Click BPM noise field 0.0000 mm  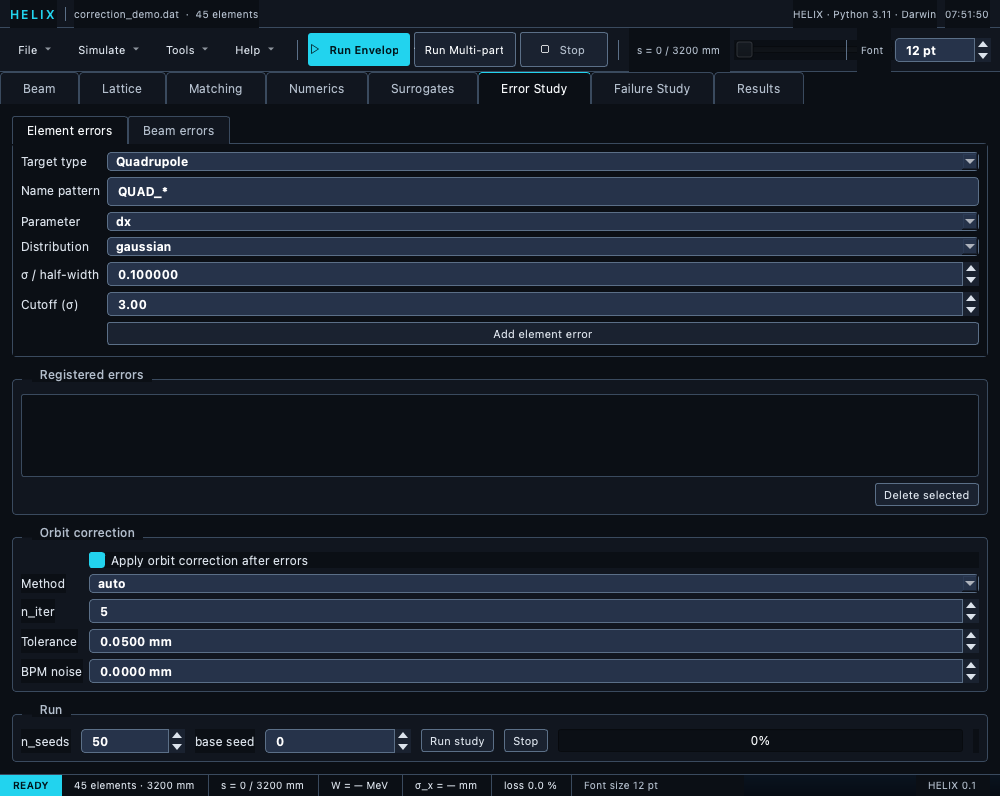click(526, 671)
